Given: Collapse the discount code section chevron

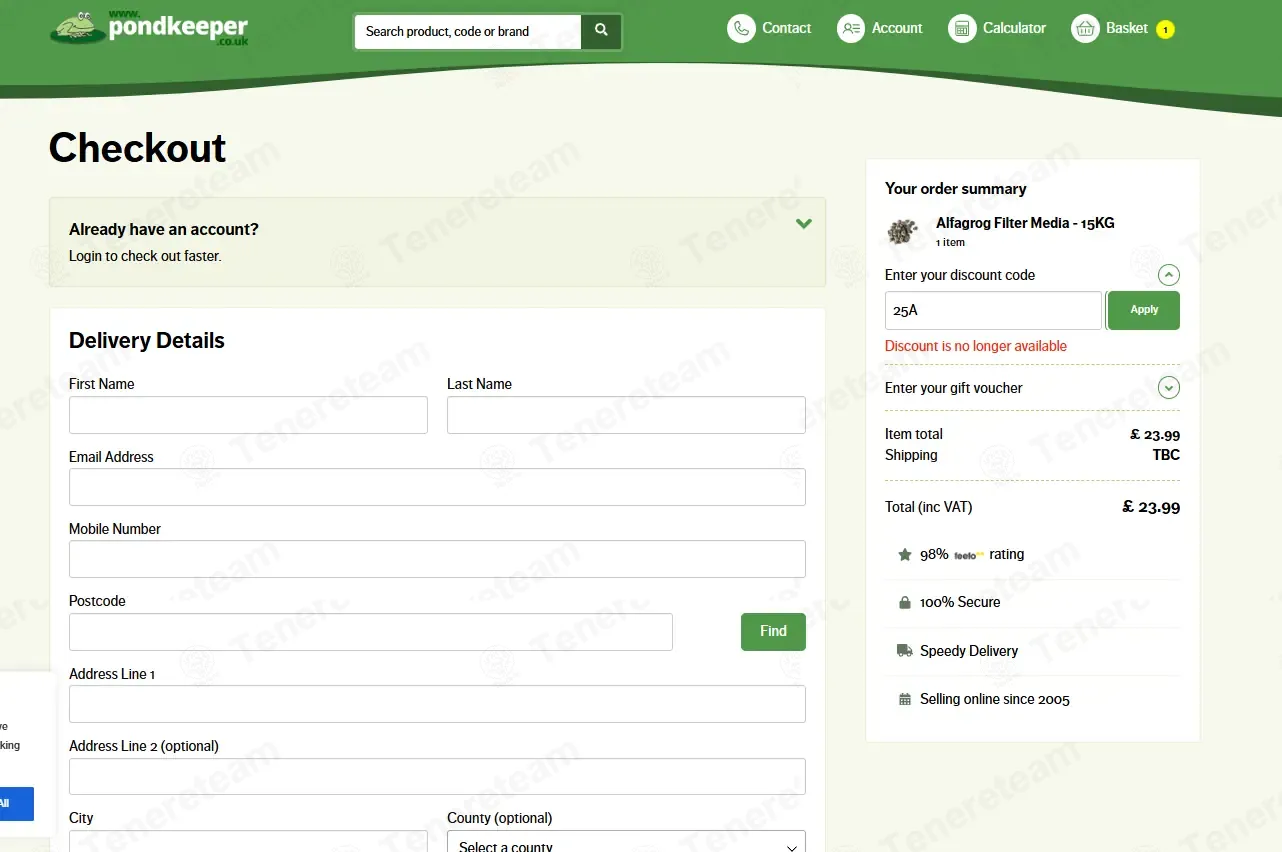Looking at the screenshot, I should pos(1169,275).
